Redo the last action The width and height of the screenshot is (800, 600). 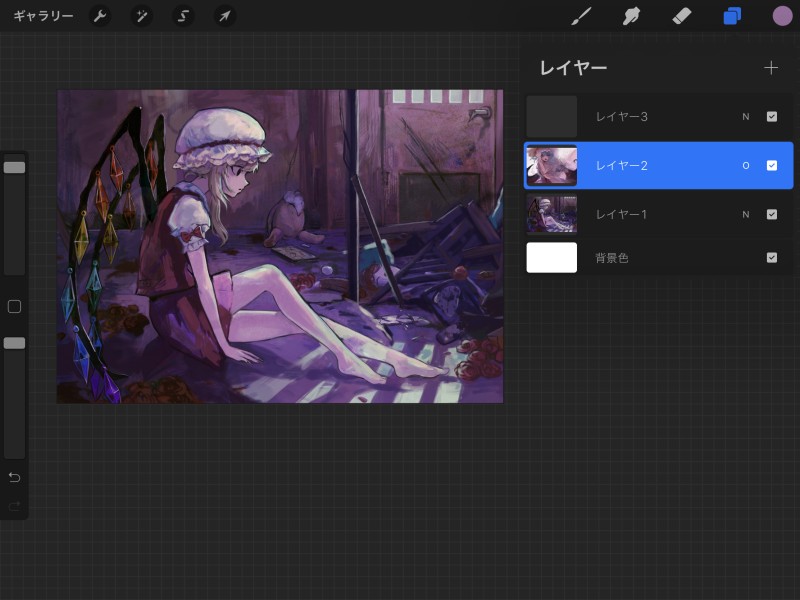[14, 506]
